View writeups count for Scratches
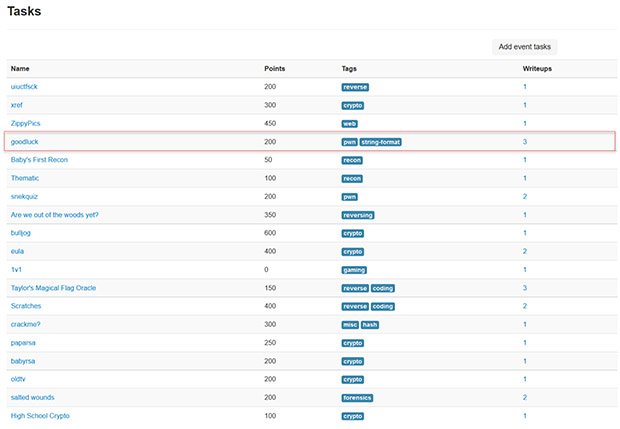This screenshot has width=620, height=429. (x=525, y=306)
